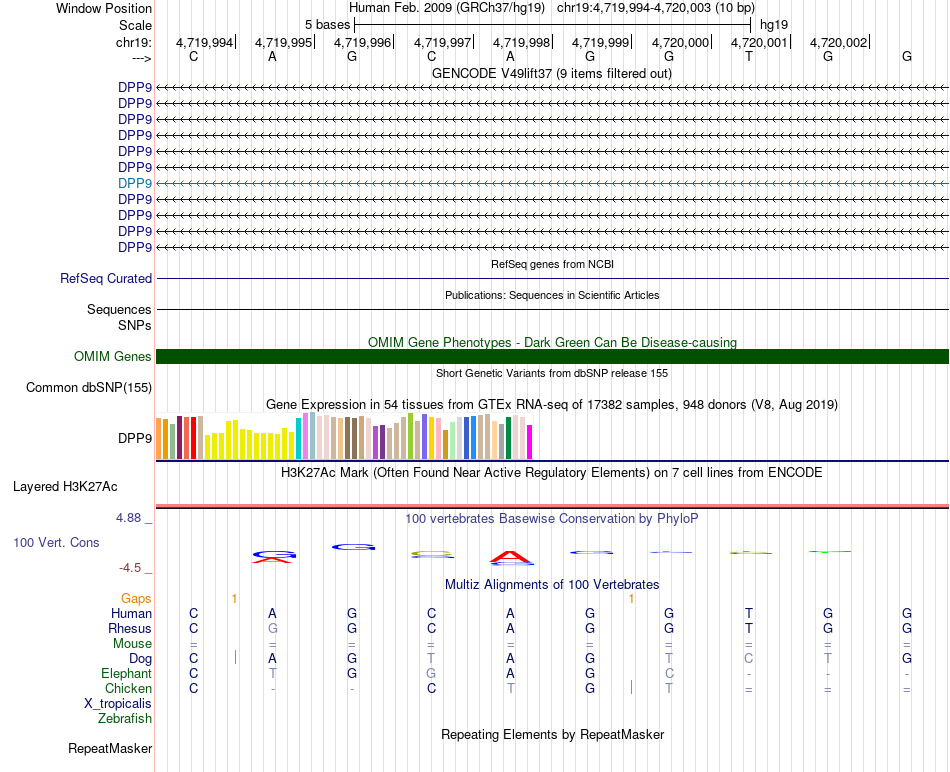This screenshot has width=950, height=772.
Task: Open the 100 Vert. Cons track label
Action: click(x=56, y=542)
